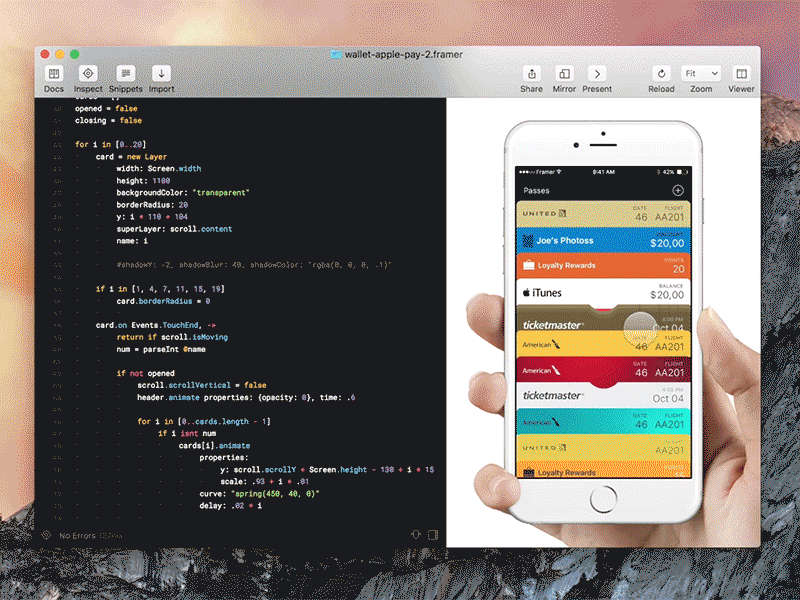Click the No Errors status text
Viewport: 800px width, 600px height.
77,535
